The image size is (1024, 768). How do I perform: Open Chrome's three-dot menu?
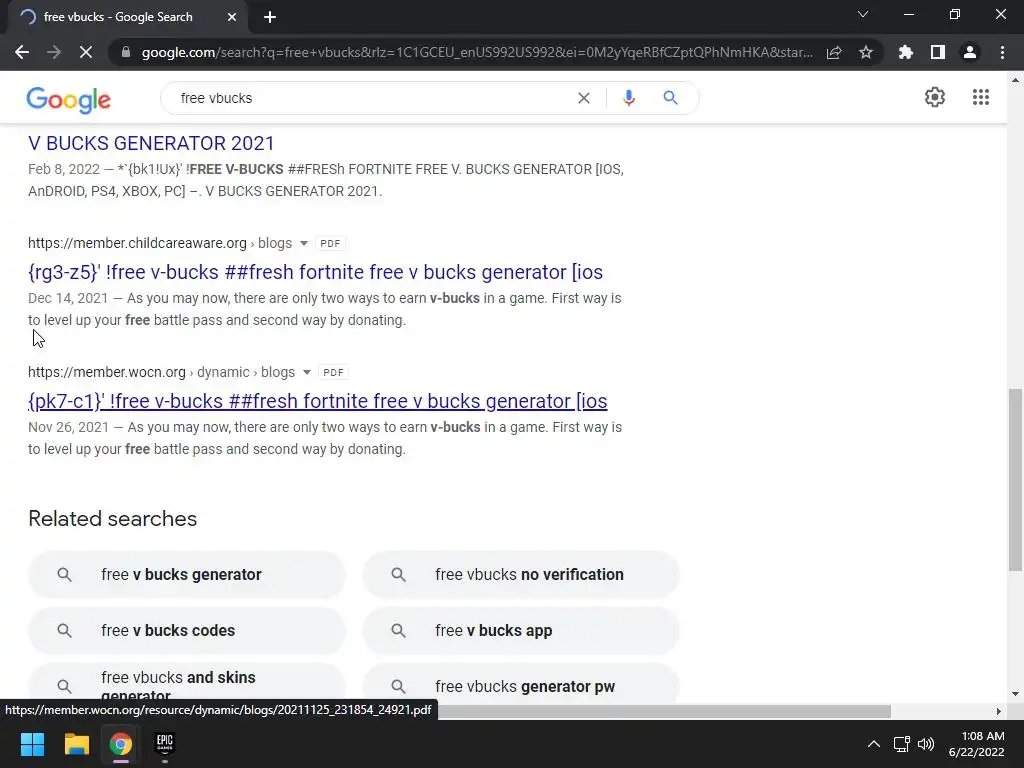click(1002, 52)
